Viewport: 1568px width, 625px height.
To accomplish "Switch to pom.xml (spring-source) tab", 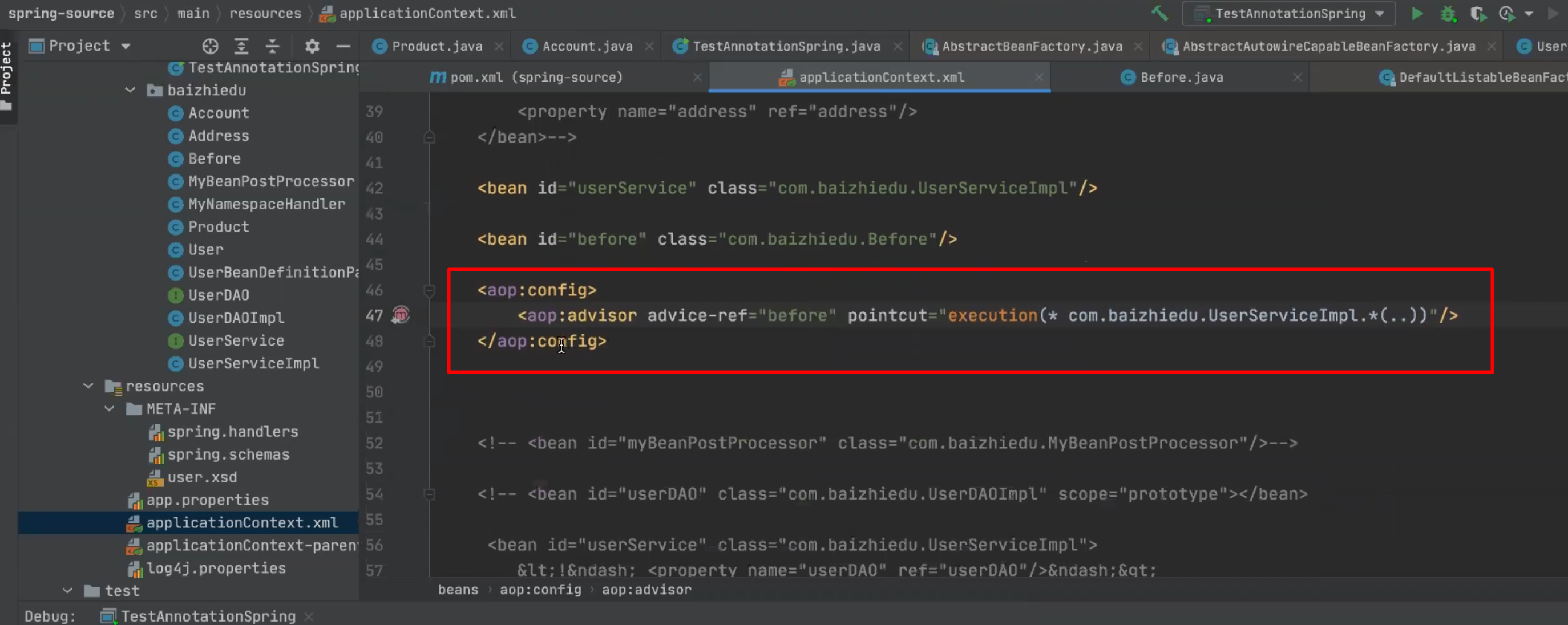I will pos(536,78).
